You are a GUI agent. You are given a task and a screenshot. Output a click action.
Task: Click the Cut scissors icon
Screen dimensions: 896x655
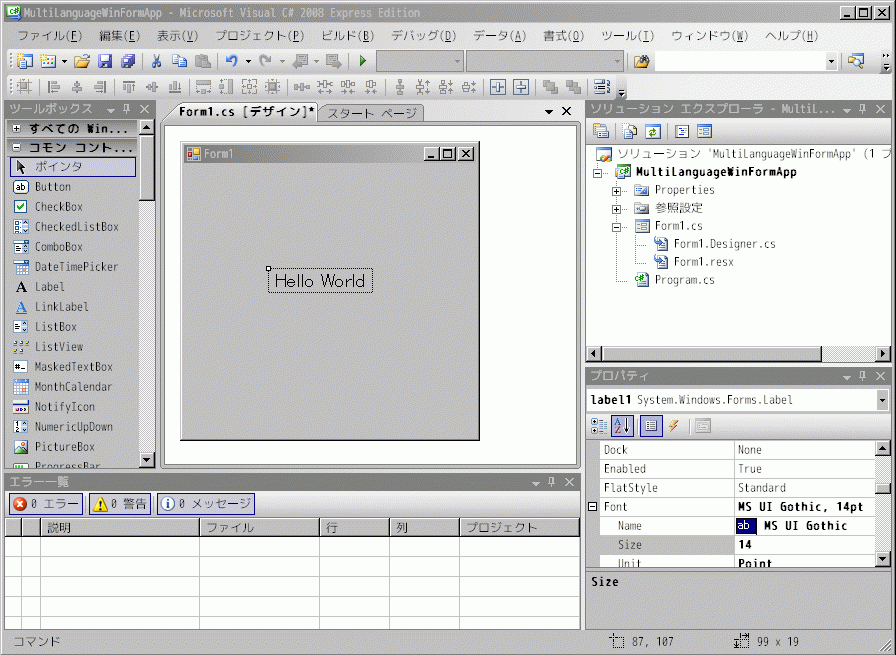[157, 61]
